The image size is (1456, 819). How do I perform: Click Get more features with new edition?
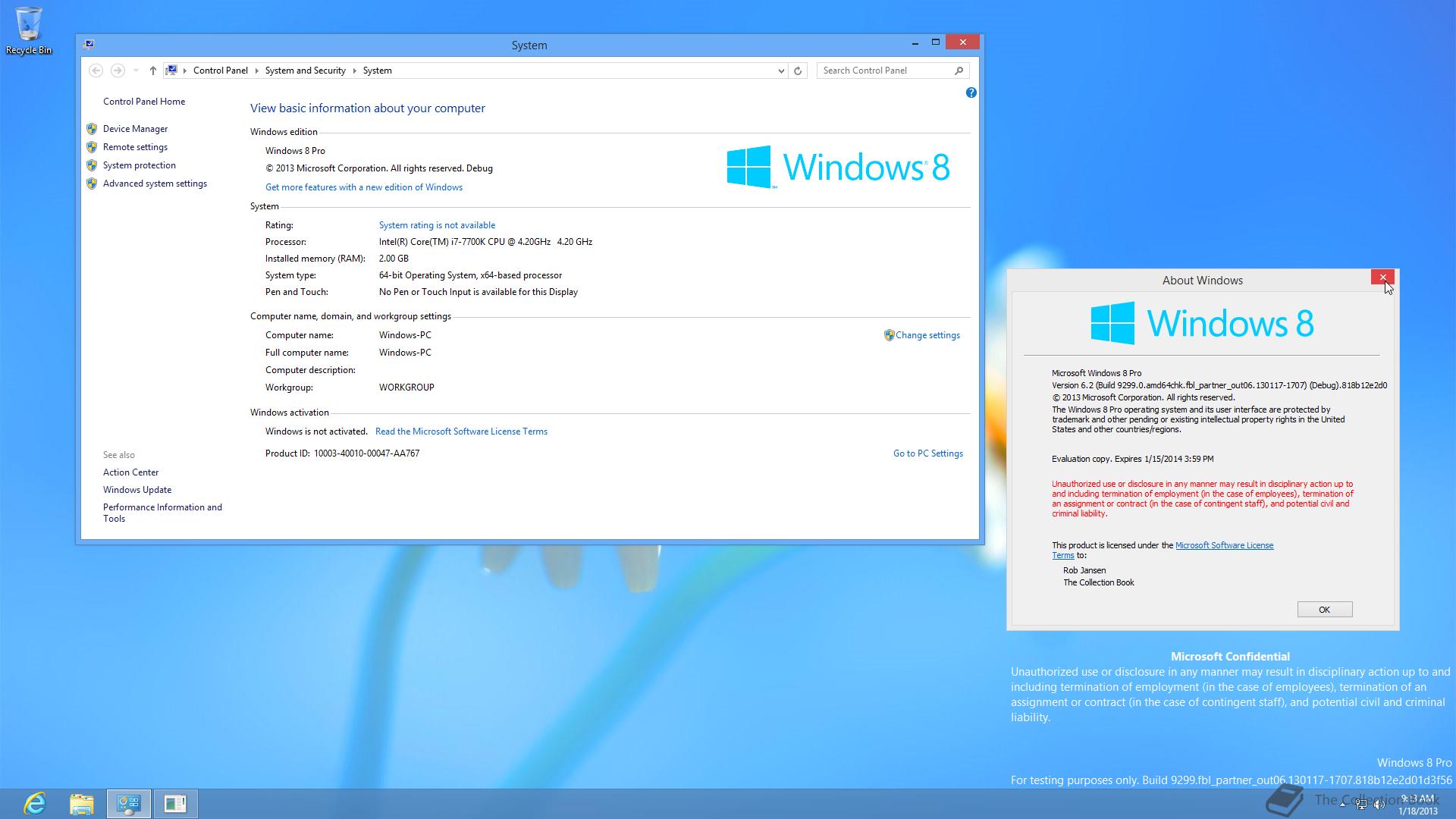pos(364,187)
